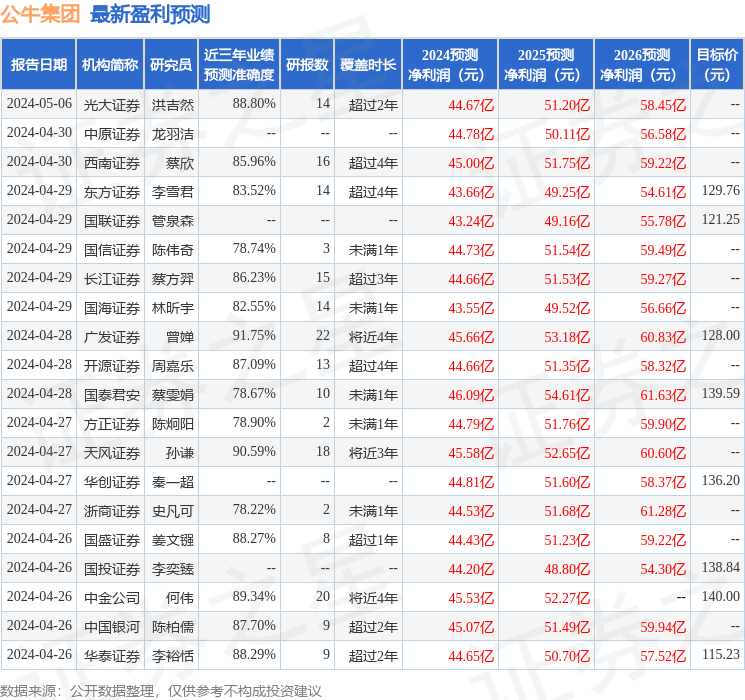Select the 国盛证券 institution cell
The width and height of the screenshot is (745, 700).
(112, 540)
